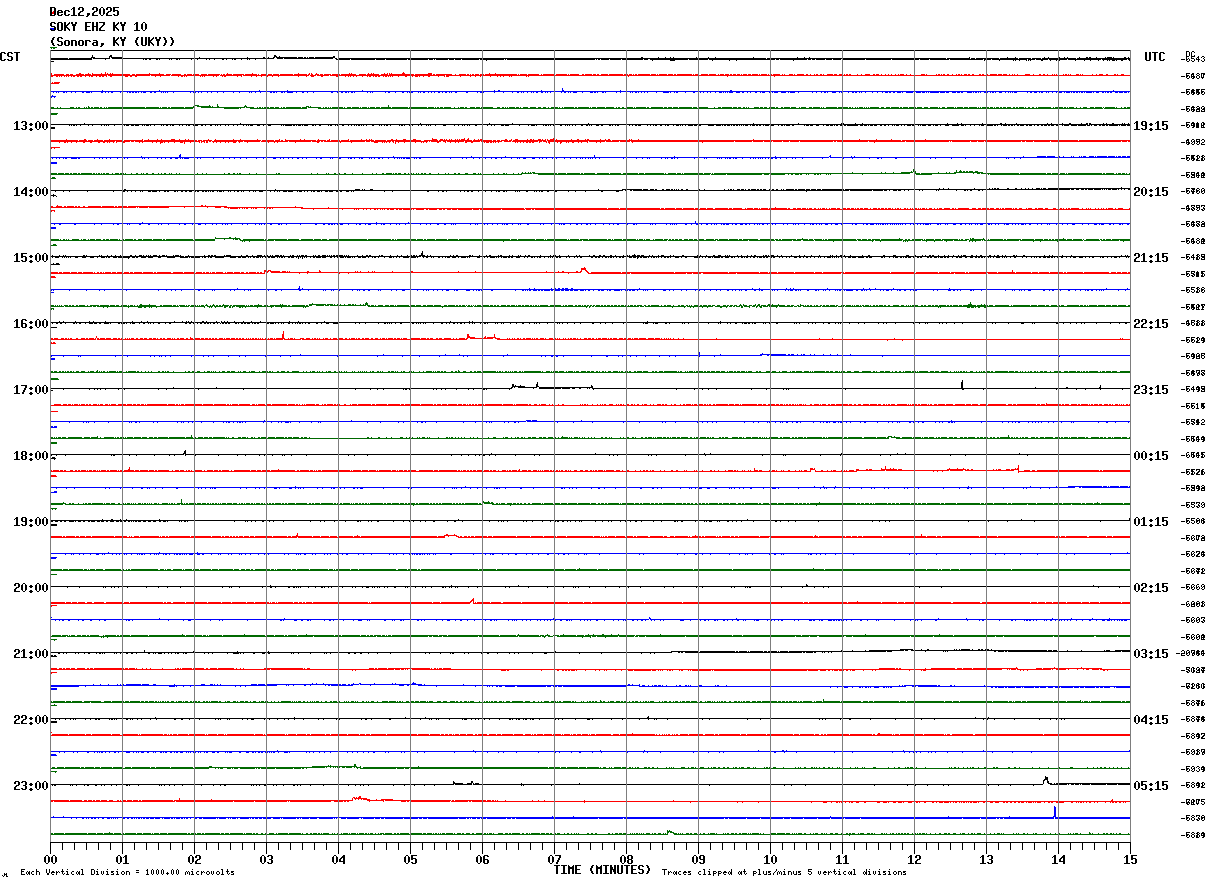Click the 00 minute axis tick label
Image resolution: width=1210 pixels, height=886 pixels.
pos(50,859)
